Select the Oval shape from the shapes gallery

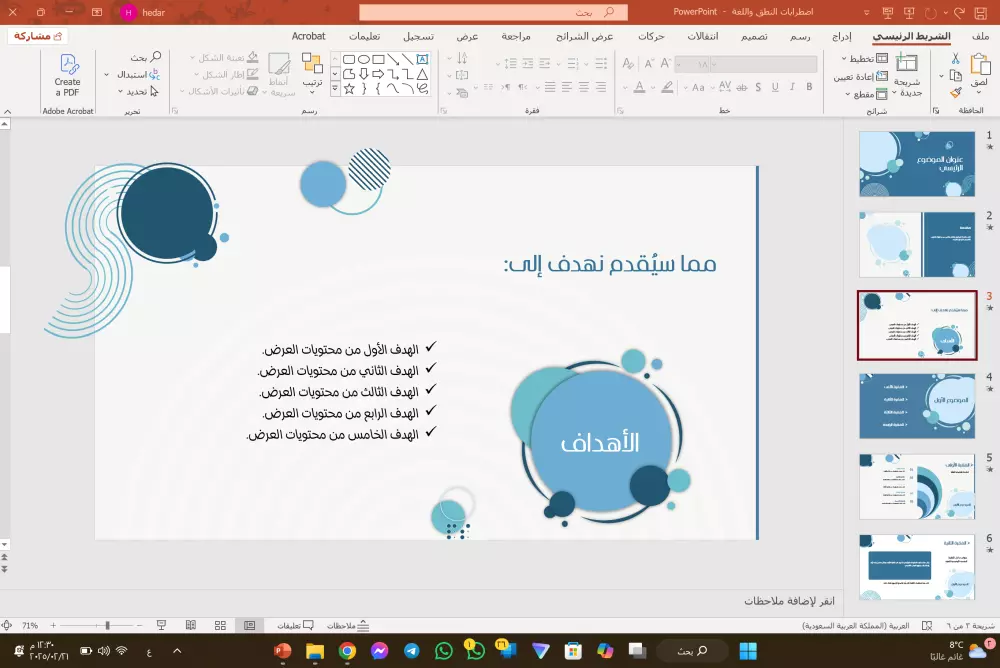click(363, 58)
